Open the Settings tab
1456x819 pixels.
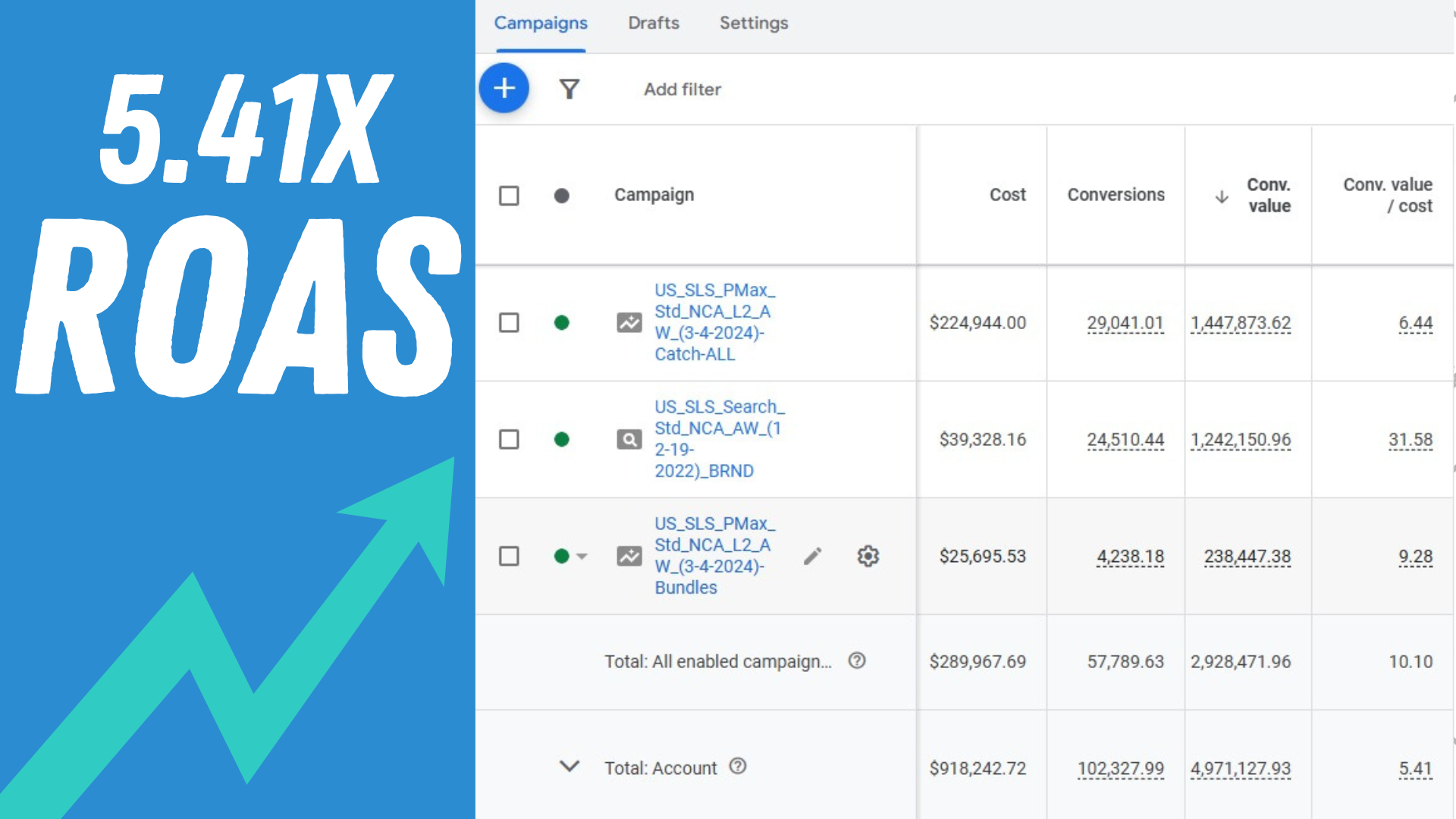(753, 24)
